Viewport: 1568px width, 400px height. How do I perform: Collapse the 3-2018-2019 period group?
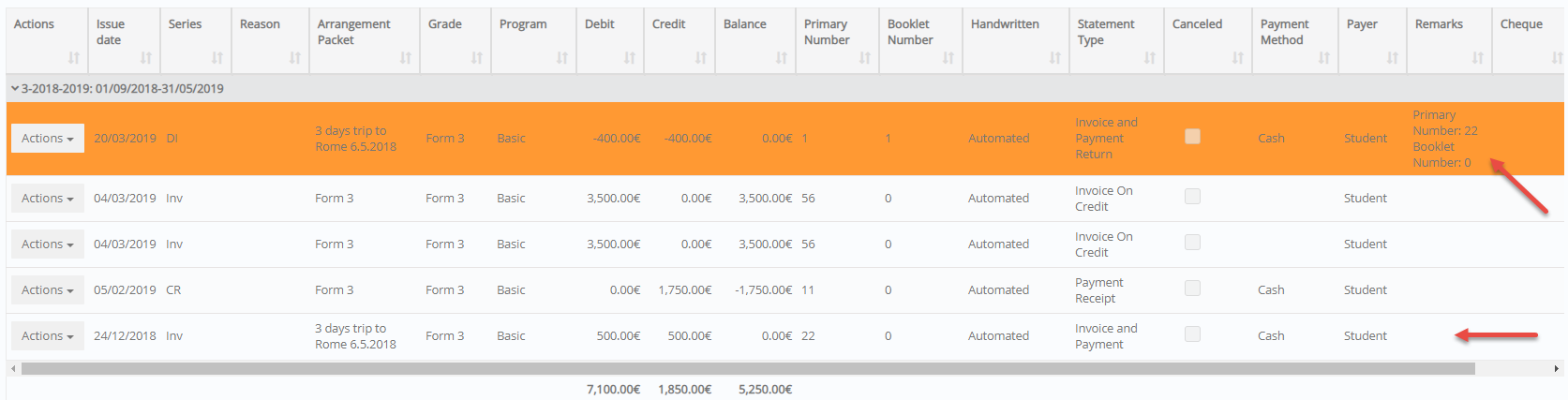pyautogui.click(x=15, y=89)
